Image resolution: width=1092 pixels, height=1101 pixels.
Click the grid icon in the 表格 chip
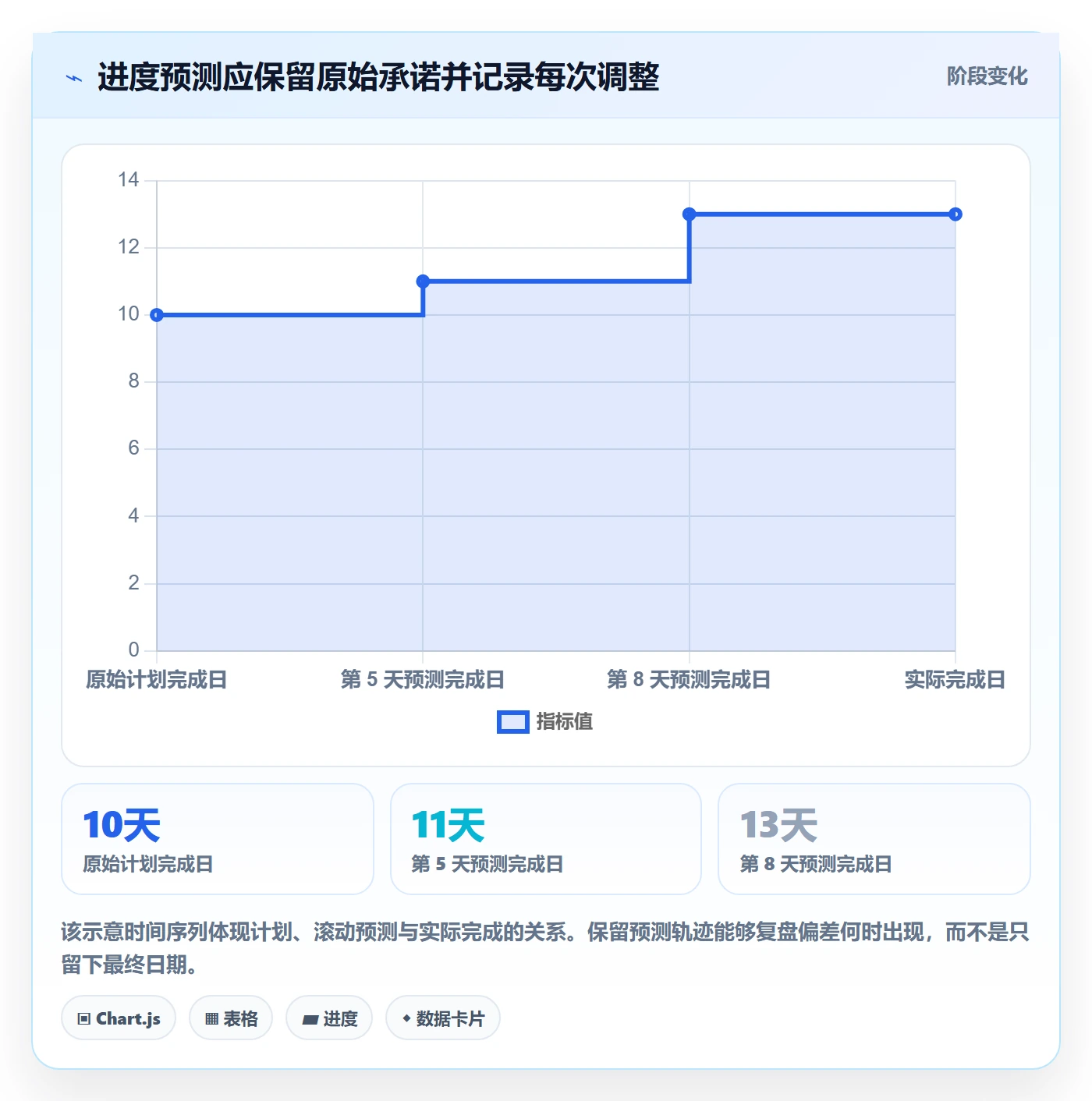click(211, 1019)
